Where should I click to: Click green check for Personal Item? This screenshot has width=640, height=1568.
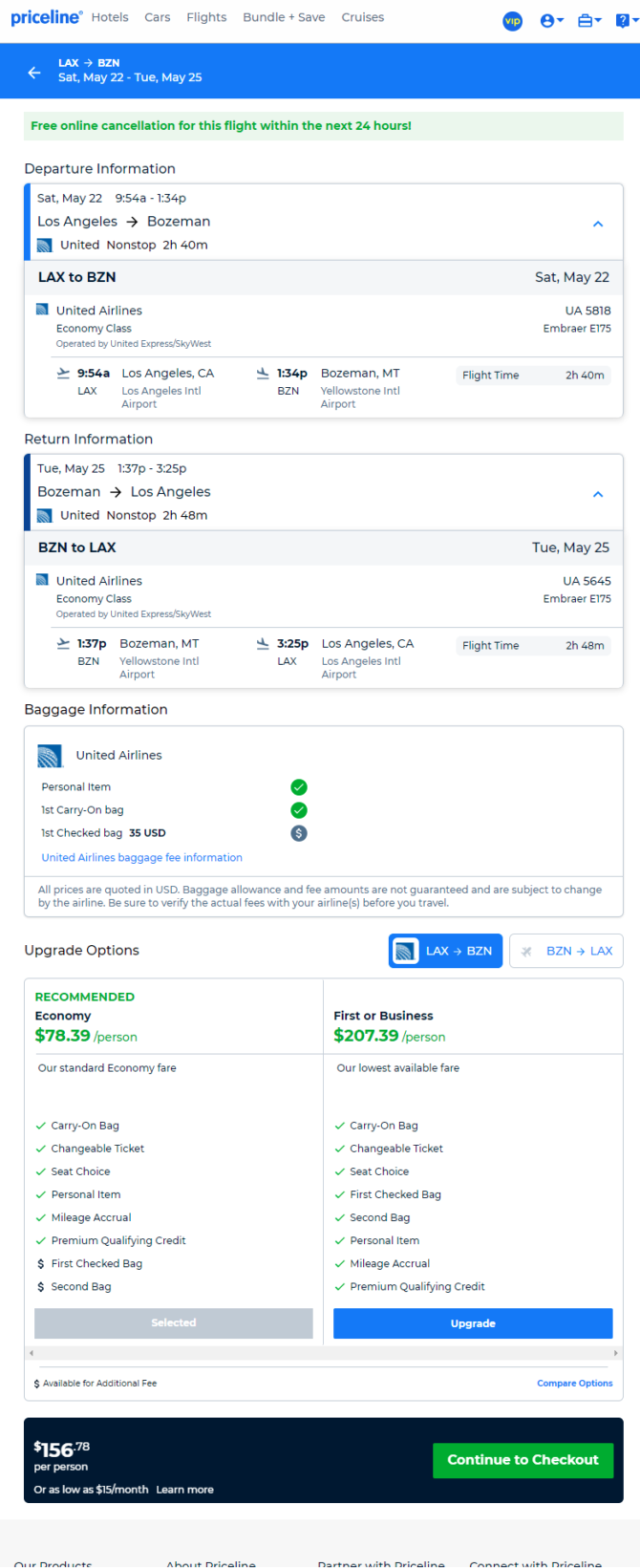coord(299,787)
